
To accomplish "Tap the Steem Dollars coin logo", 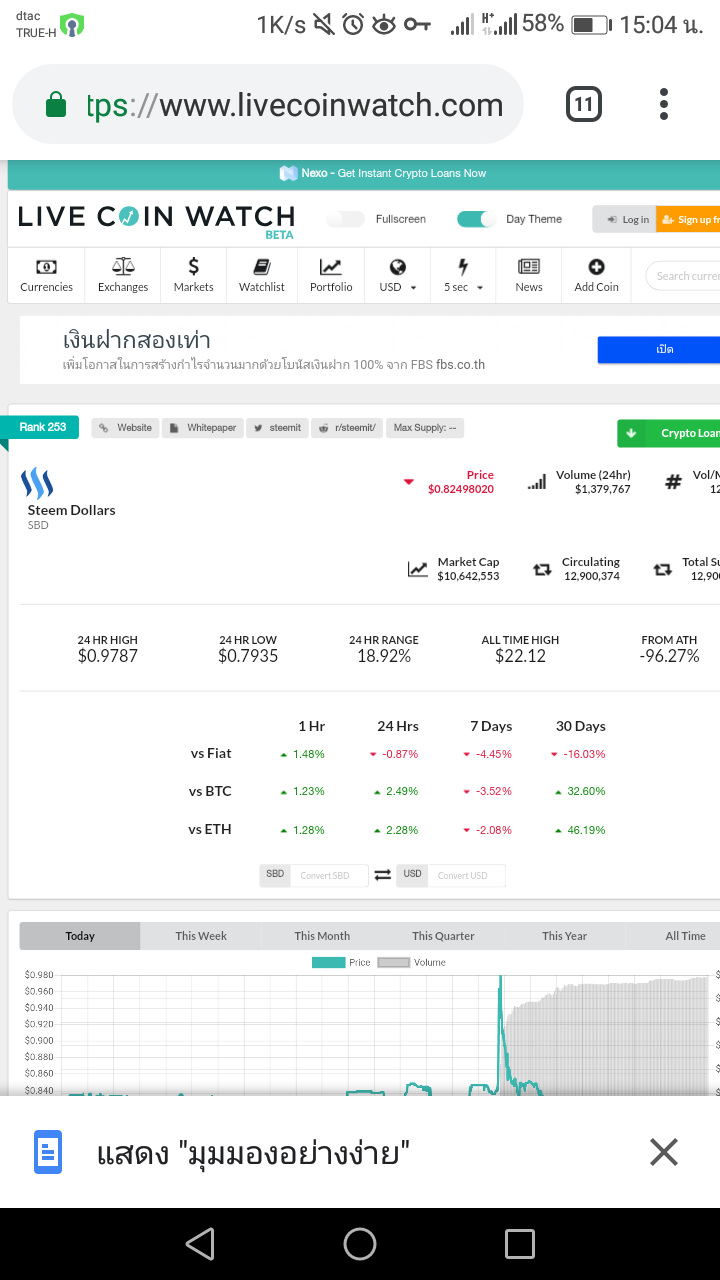I will (x=37, y=483).
